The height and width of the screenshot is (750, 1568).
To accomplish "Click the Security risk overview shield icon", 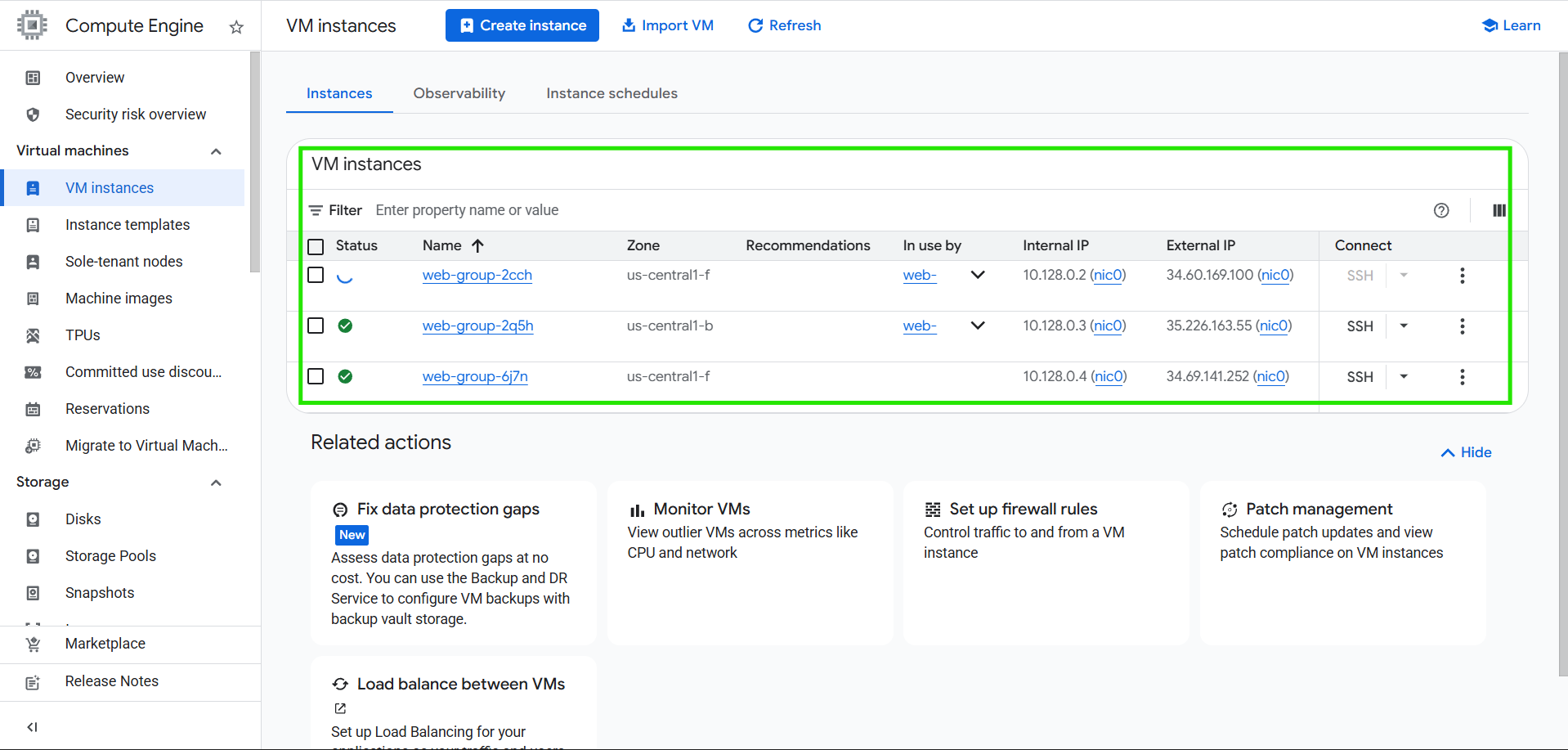I will click(x=33, y=115).
